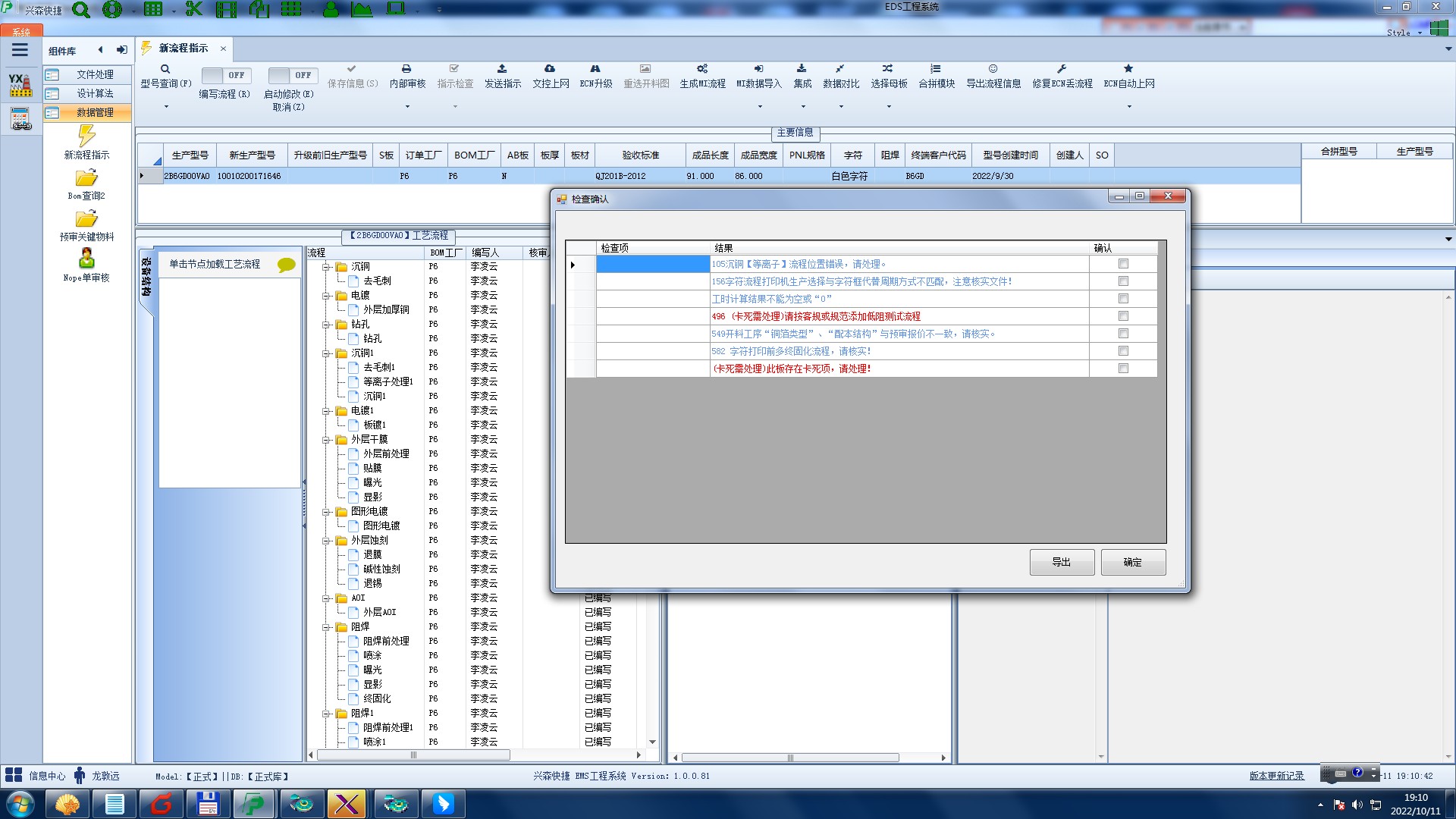
Task: Toggle the 自动修改 OFF switch
Action: (292, 75)
